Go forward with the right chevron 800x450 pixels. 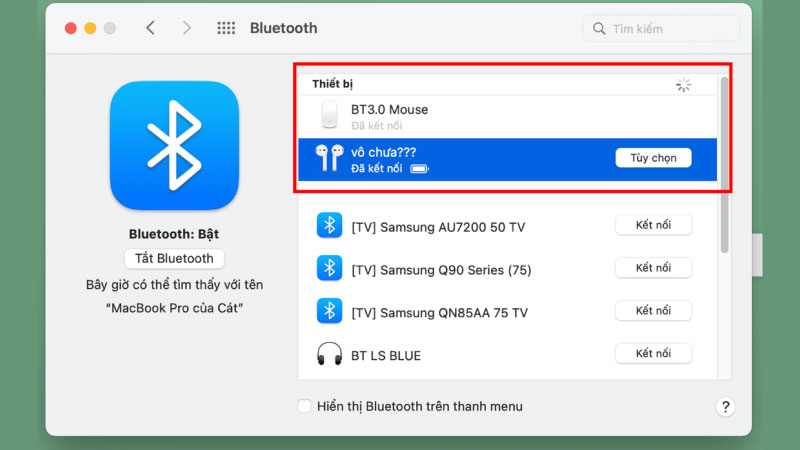[187, 28]
